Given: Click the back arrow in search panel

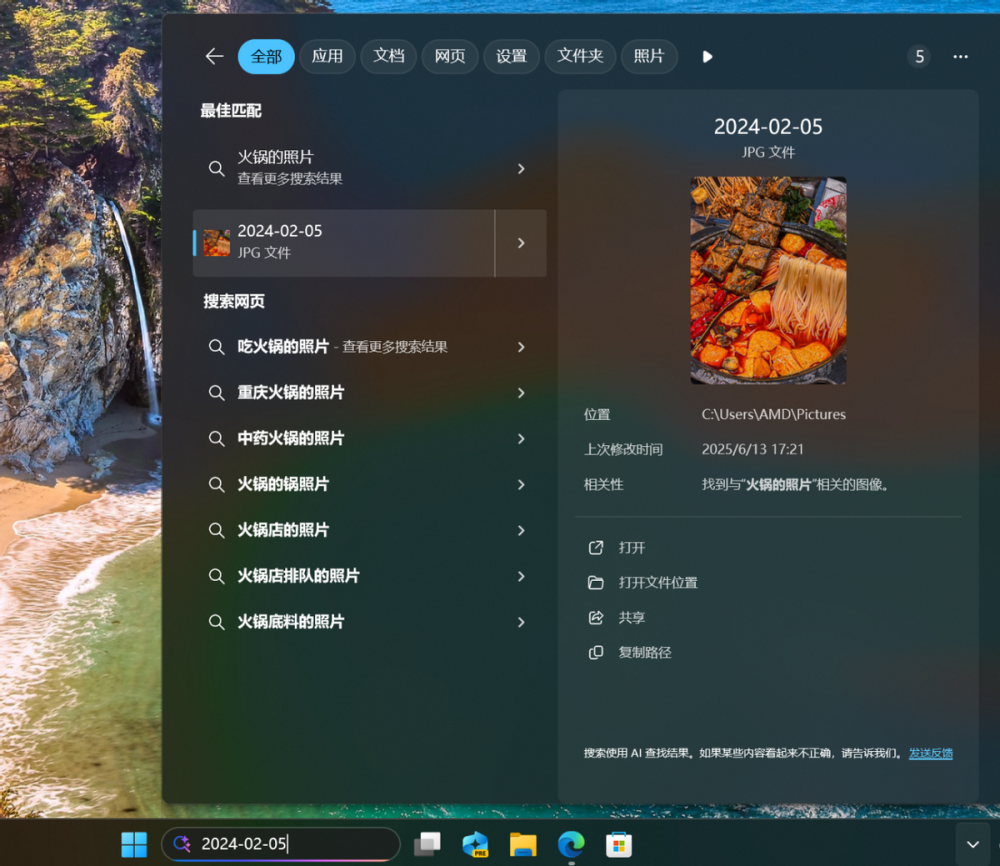Looking at the screenshot, I should [x=214, y=57].
